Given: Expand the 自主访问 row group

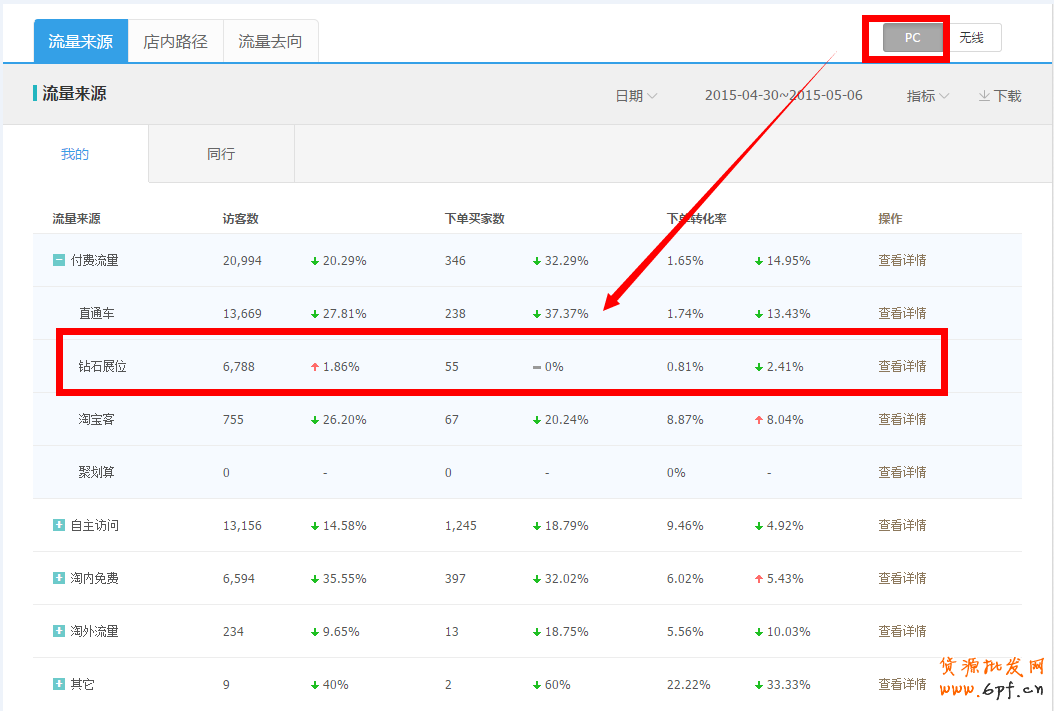Looking at the screenshot, I should 59,525.
